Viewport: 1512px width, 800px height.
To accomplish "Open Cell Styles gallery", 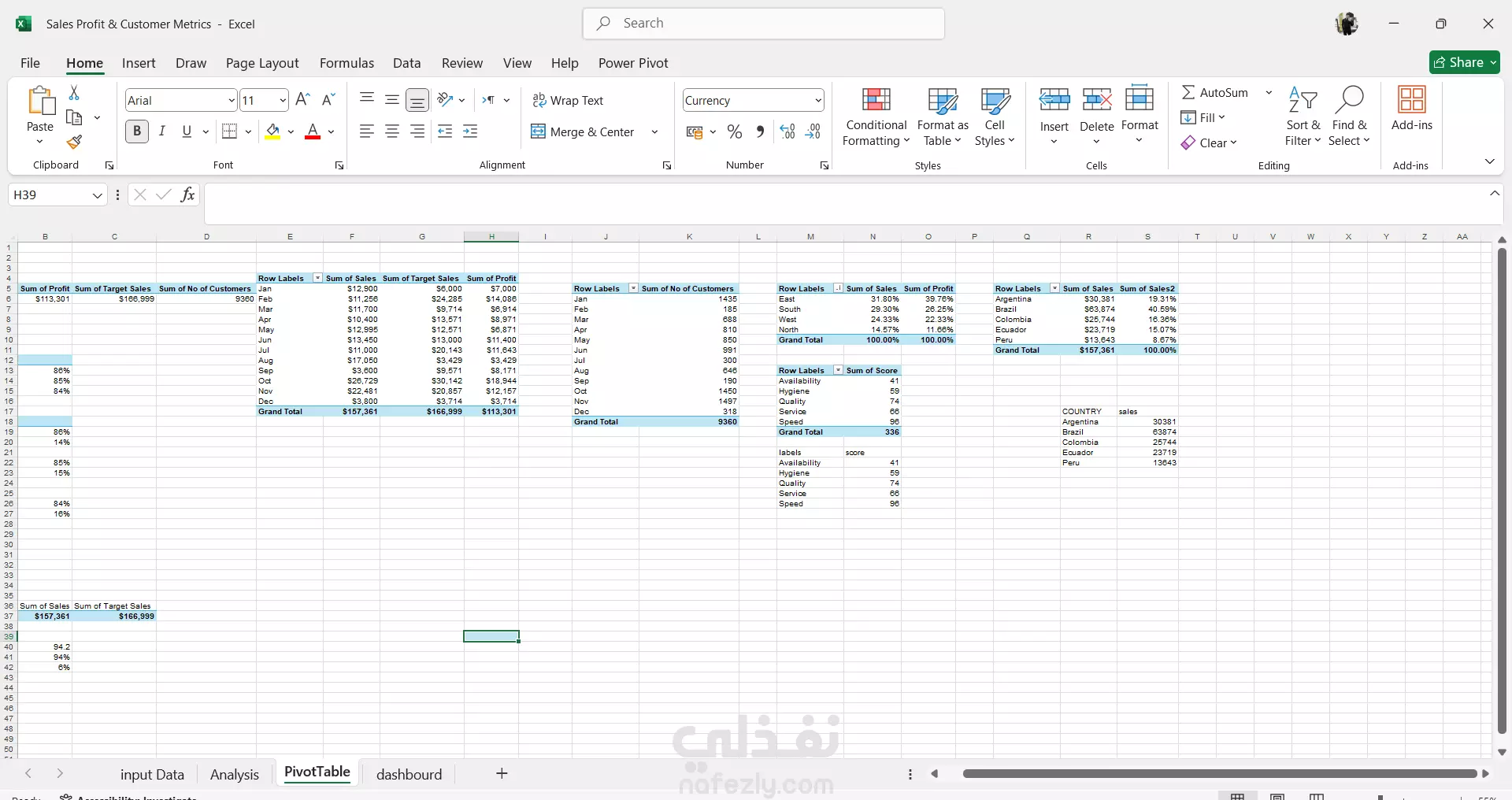I will [995, 117].
